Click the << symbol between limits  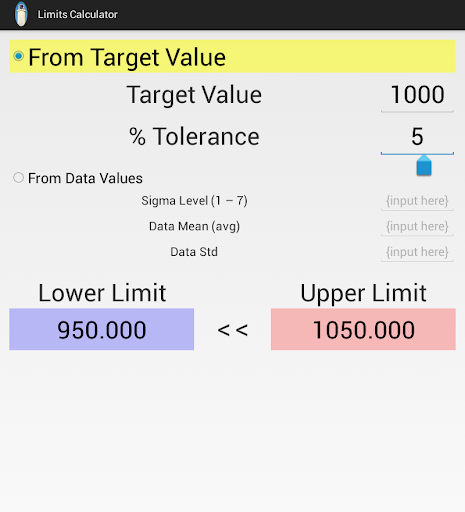click(233, 330)
